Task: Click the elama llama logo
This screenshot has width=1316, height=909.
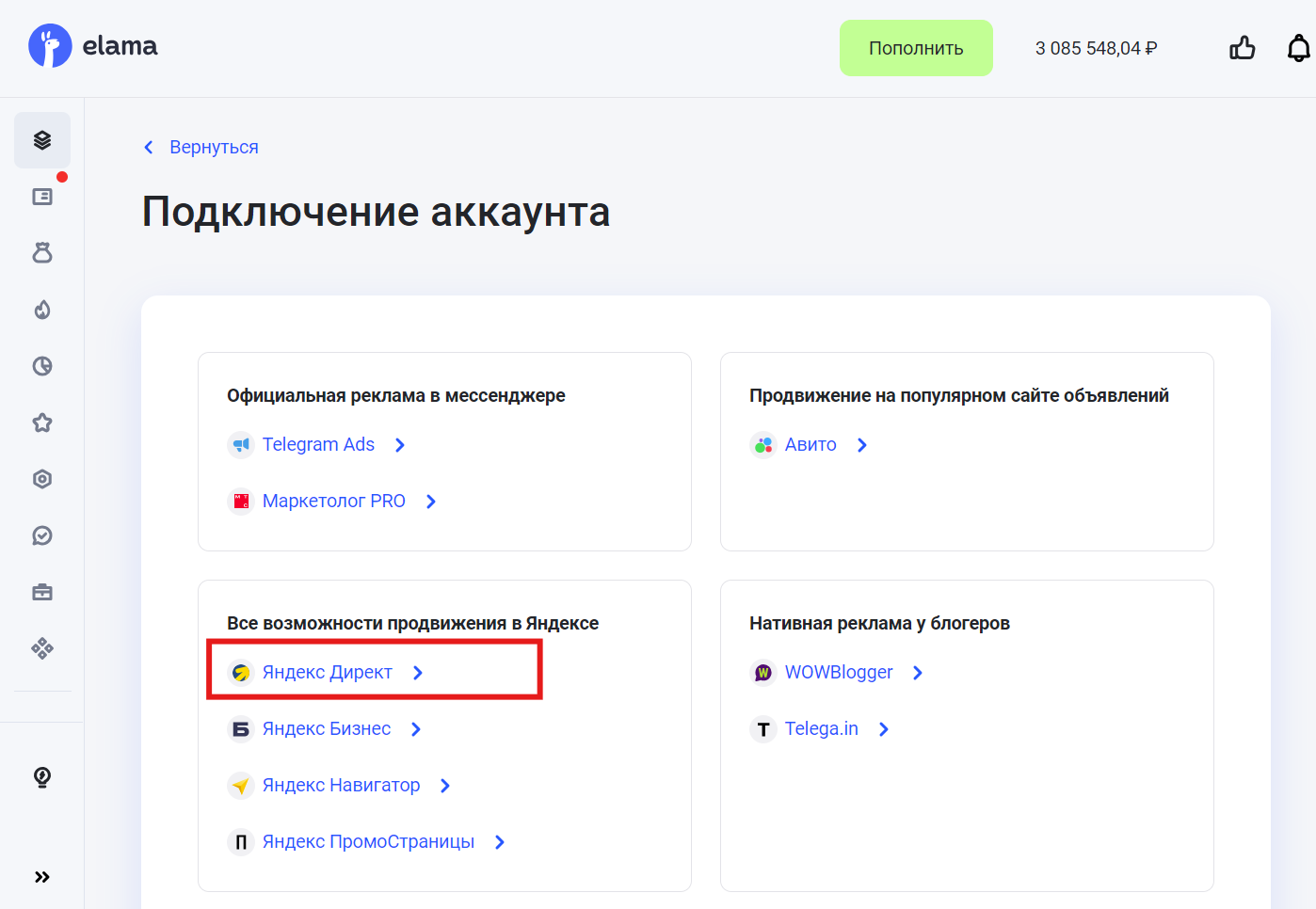Action: pyautogui.click(x=50, y=45)
